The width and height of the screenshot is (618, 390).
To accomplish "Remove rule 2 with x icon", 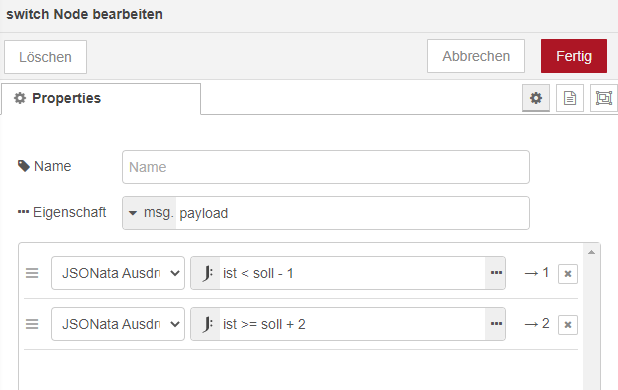I will 568,325.
